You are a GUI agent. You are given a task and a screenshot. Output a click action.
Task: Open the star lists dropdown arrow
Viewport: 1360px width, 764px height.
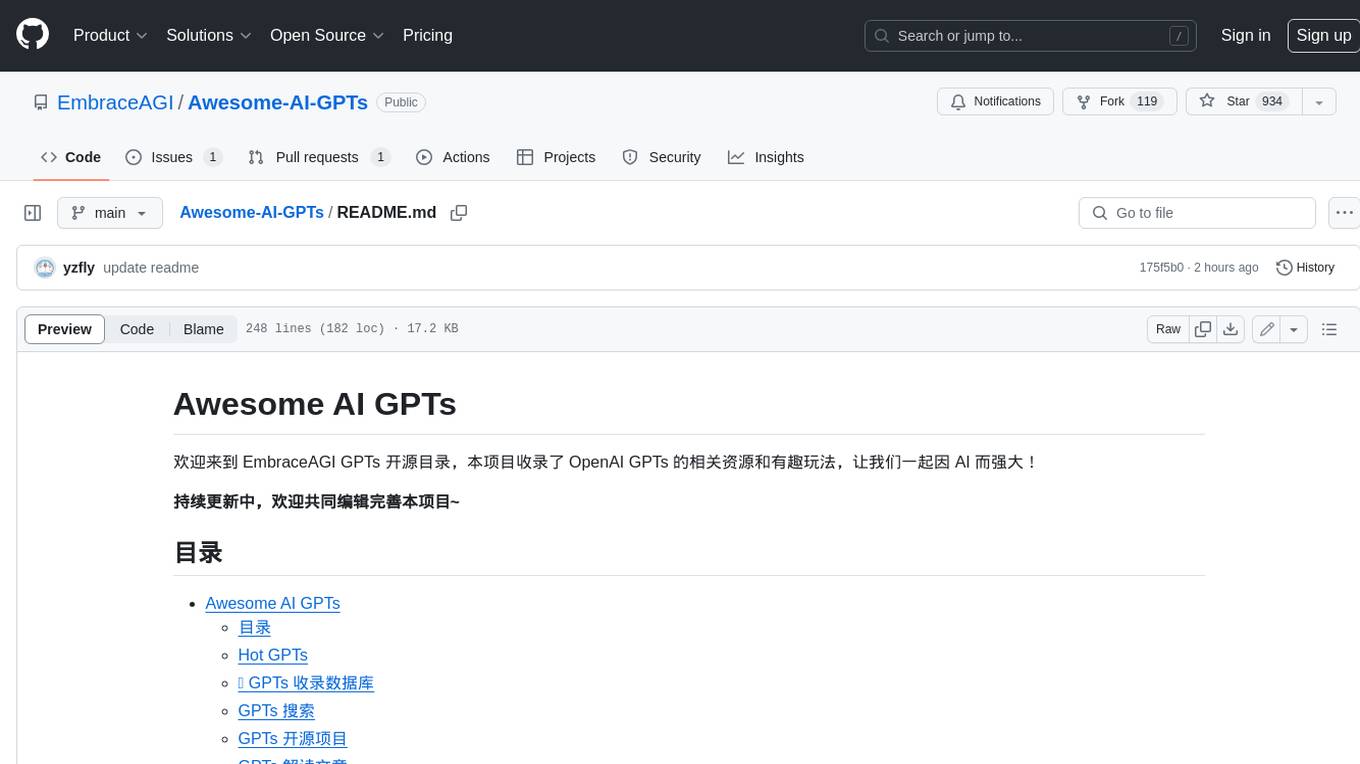[1318, 102]
